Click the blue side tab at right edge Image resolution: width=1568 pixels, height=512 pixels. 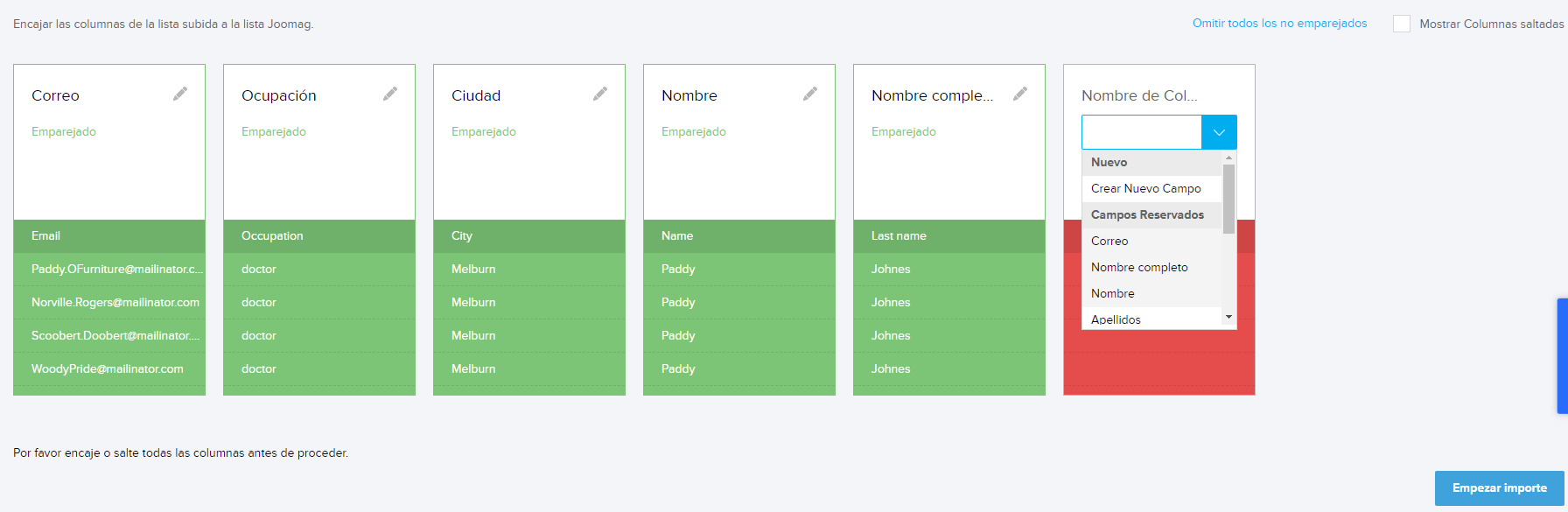1562,355
